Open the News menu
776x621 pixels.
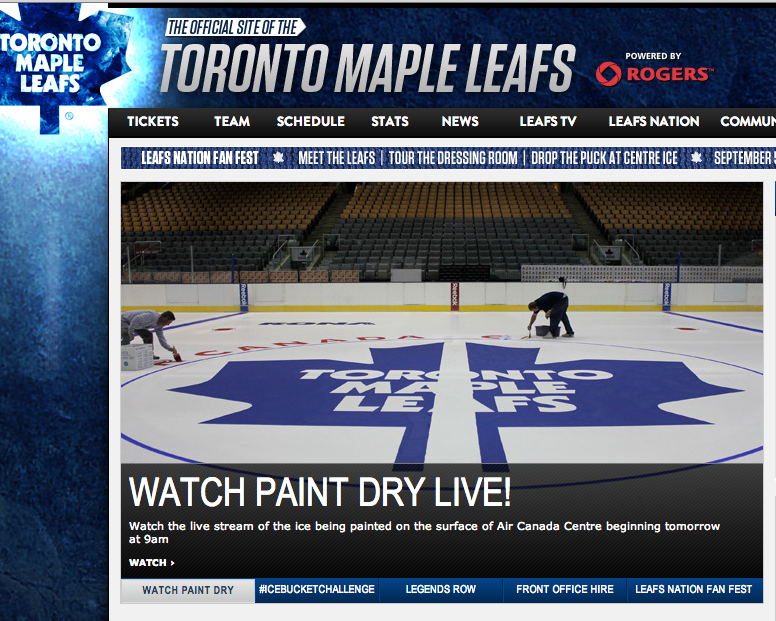point(460,122)
